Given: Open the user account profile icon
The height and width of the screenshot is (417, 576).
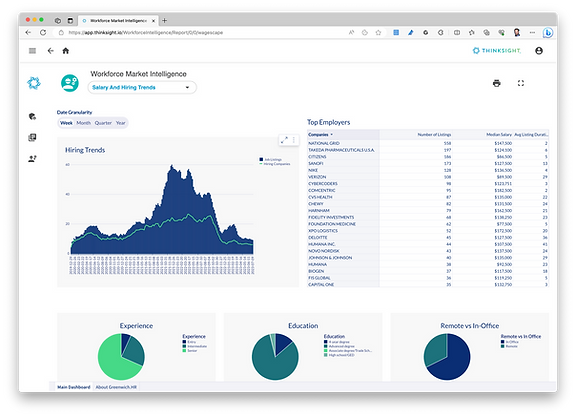Looking at the screenshot, I should 539,51.
